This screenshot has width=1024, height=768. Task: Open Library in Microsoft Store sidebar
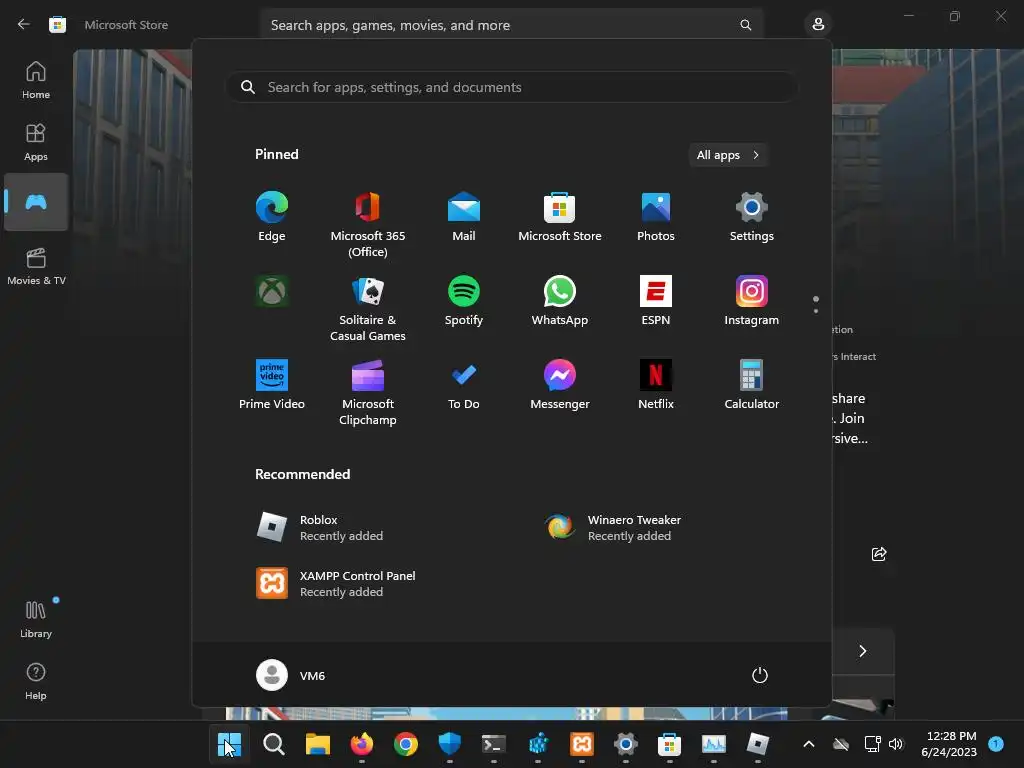tap(36, 619)
